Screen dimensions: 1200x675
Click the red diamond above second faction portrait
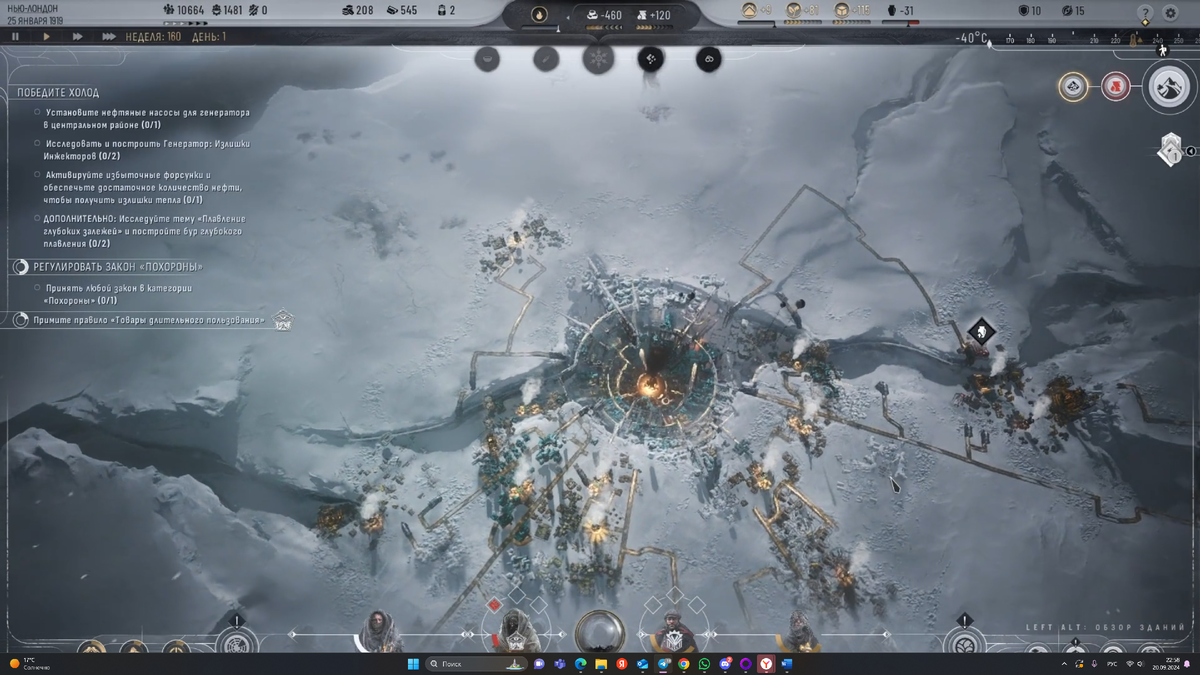click(x=493, y=605)
